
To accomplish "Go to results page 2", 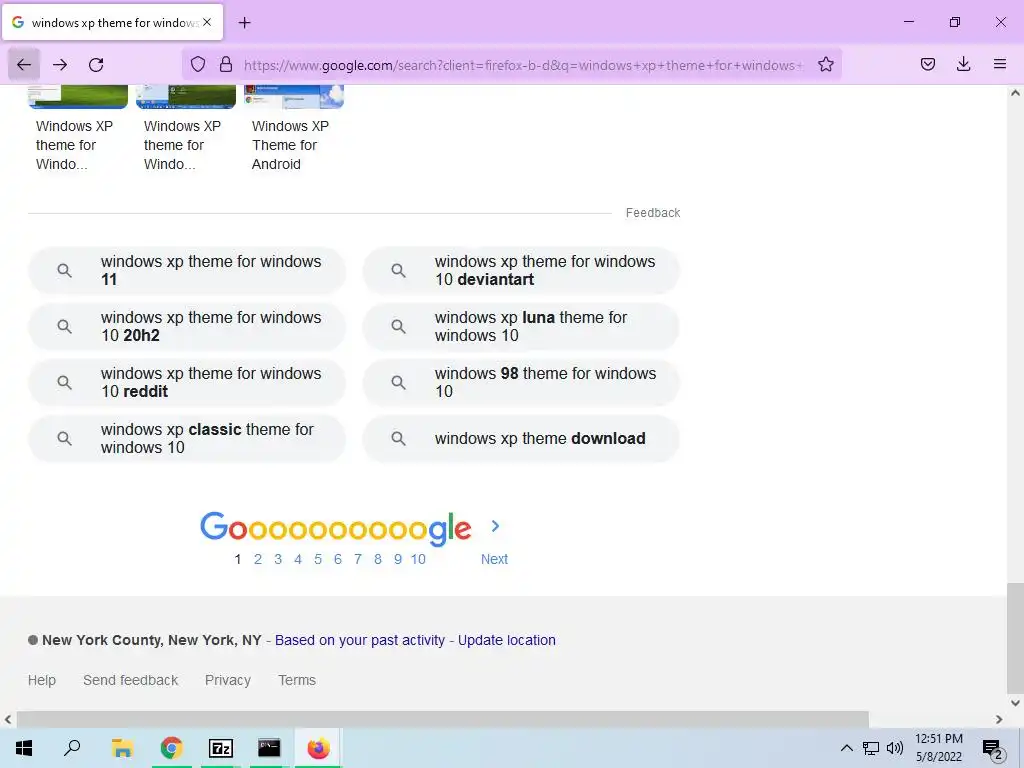I will [x=258, y=559].
